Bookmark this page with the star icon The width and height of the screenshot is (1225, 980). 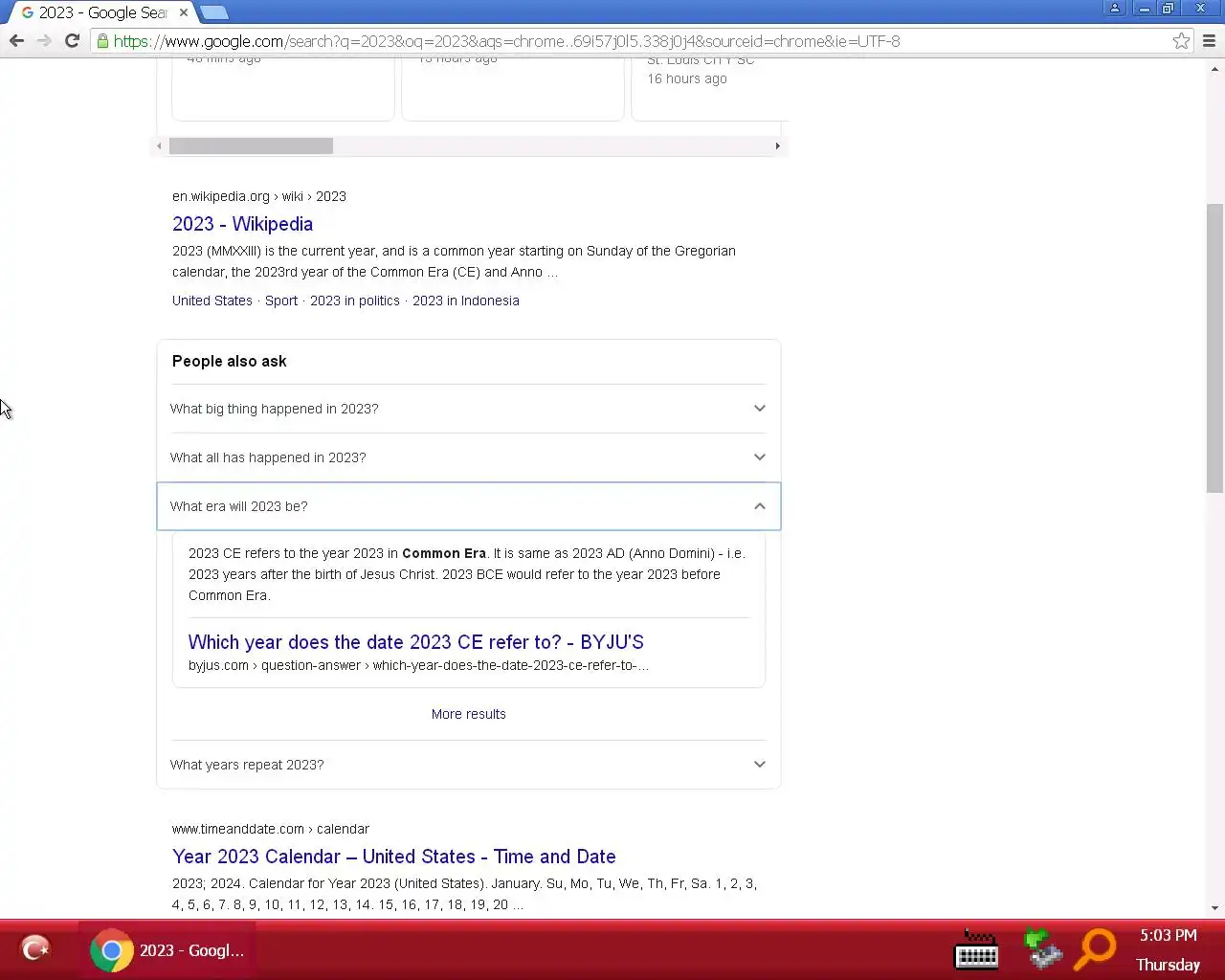(1182, 41)
